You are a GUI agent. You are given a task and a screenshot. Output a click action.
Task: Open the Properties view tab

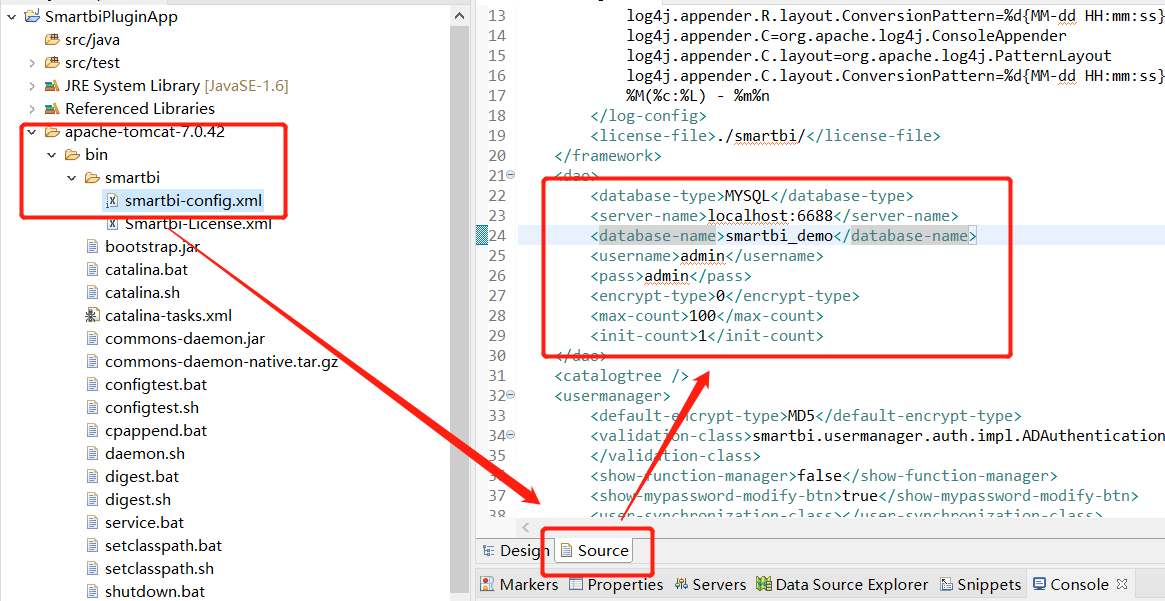pyautogui.click(x=616, y=585)
